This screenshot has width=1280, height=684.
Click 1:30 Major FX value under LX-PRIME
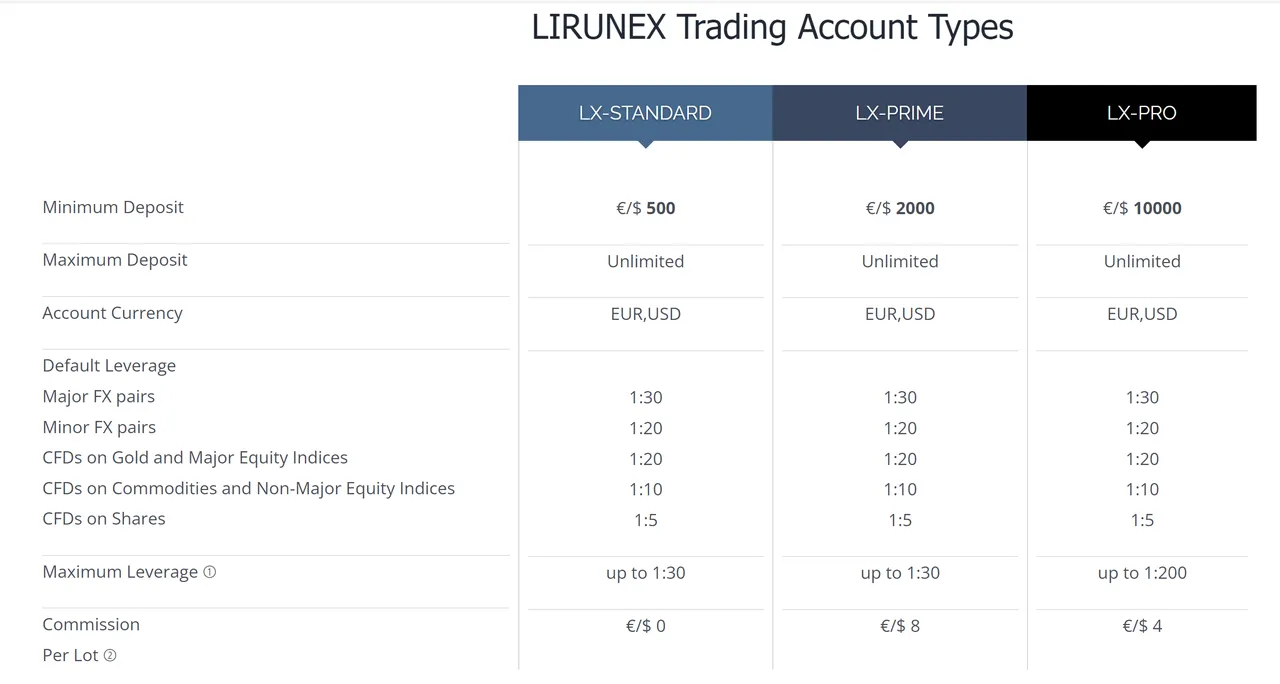900,397
